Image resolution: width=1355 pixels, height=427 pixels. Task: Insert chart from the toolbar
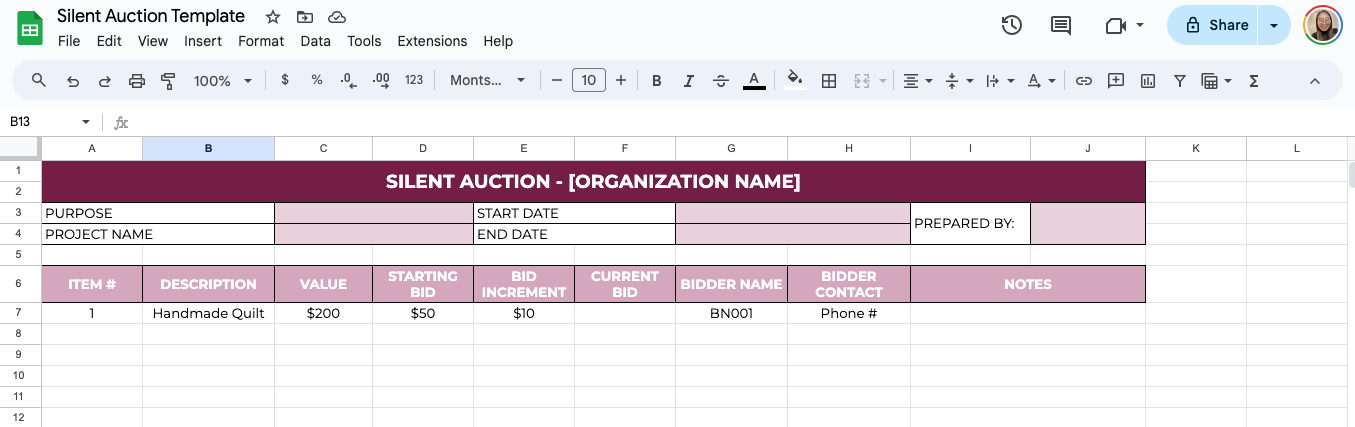point(1148,81)
